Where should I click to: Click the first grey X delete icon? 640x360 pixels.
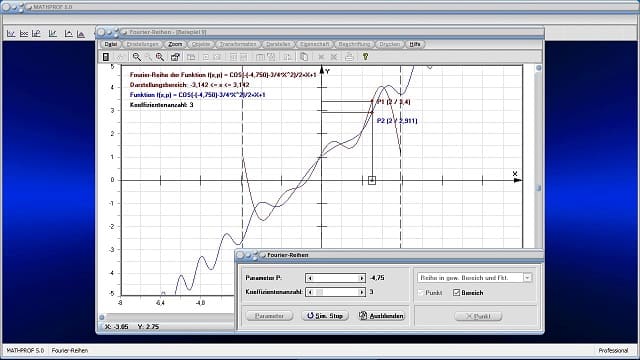[321, 57]
